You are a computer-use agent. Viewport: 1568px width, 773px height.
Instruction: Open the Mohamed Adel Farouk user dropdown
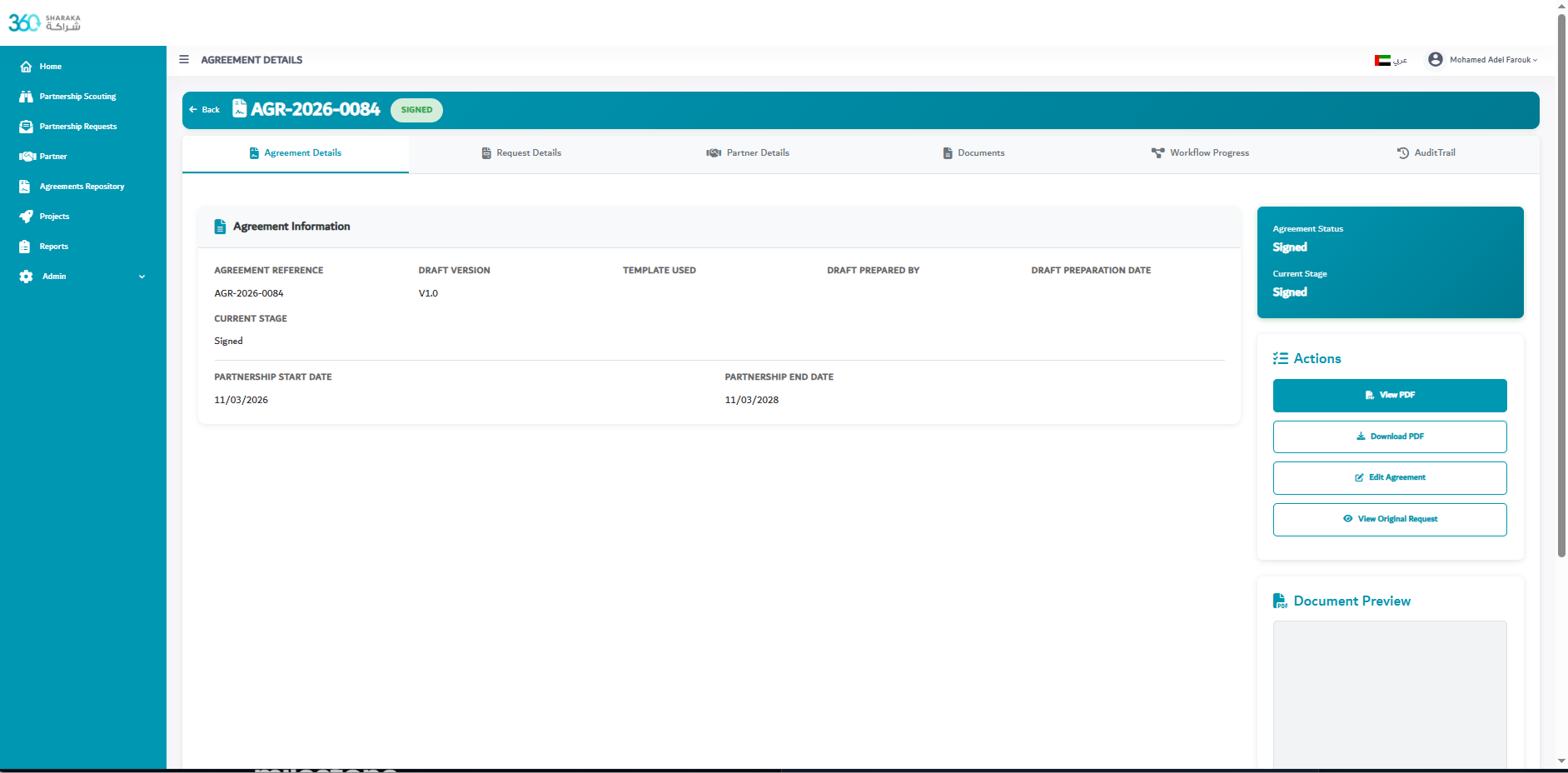(1494, 60)
